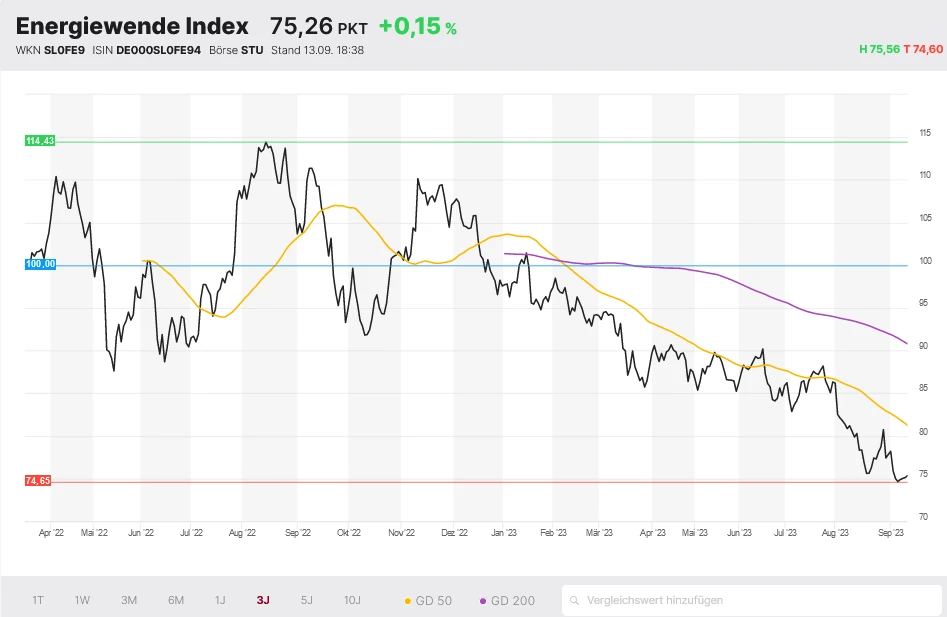Select the active 3J range
Viewport: 947px width, 617px height.
(x=263, y=600)
